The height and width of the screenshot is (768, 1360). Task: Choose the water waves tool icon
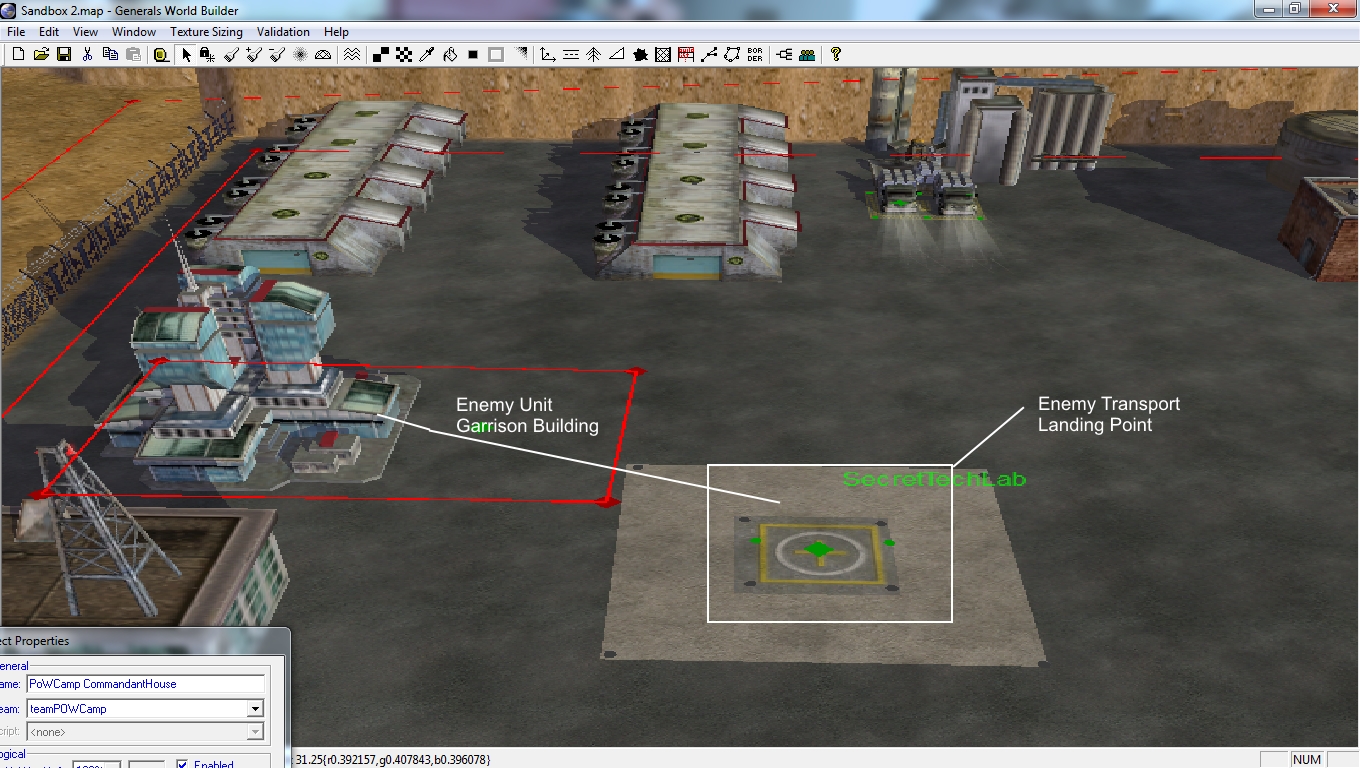coord(352,55)
